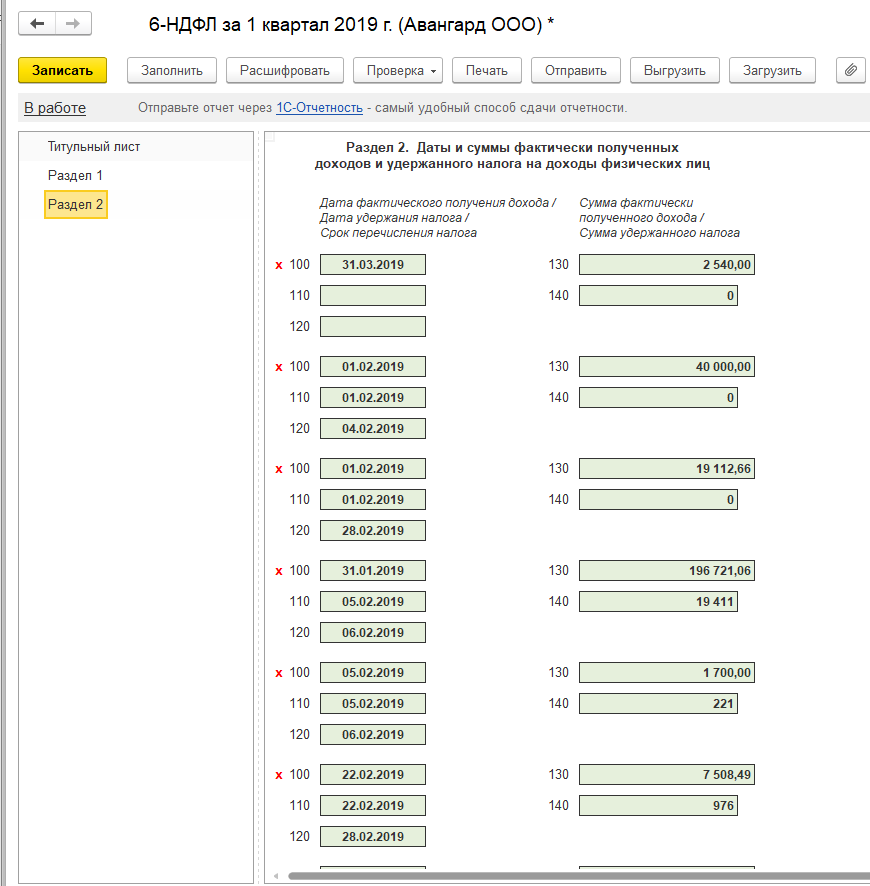Open the paperclip attachments button
The height and width of the screenshot is (886, 870).
click(851, 71)
